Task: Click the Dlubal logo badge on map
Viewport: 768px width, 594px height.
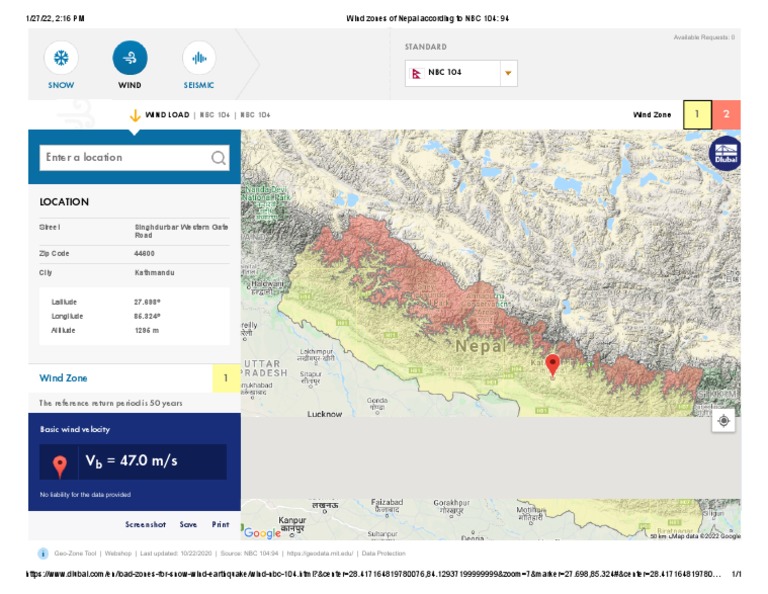Action: (x=725, y=153)
